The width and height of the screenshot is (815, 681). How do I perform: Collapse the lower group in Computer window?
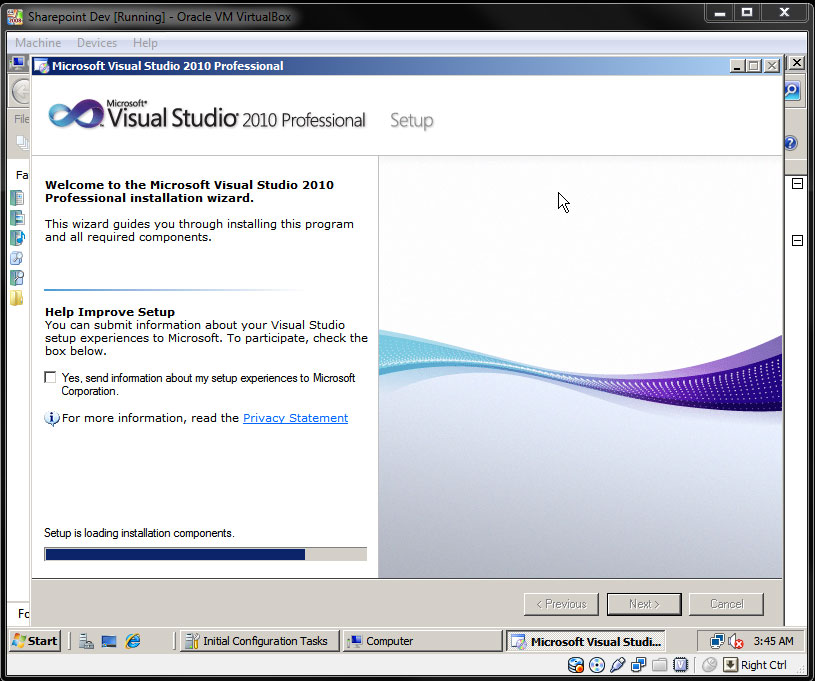click(x=797, y=240)
